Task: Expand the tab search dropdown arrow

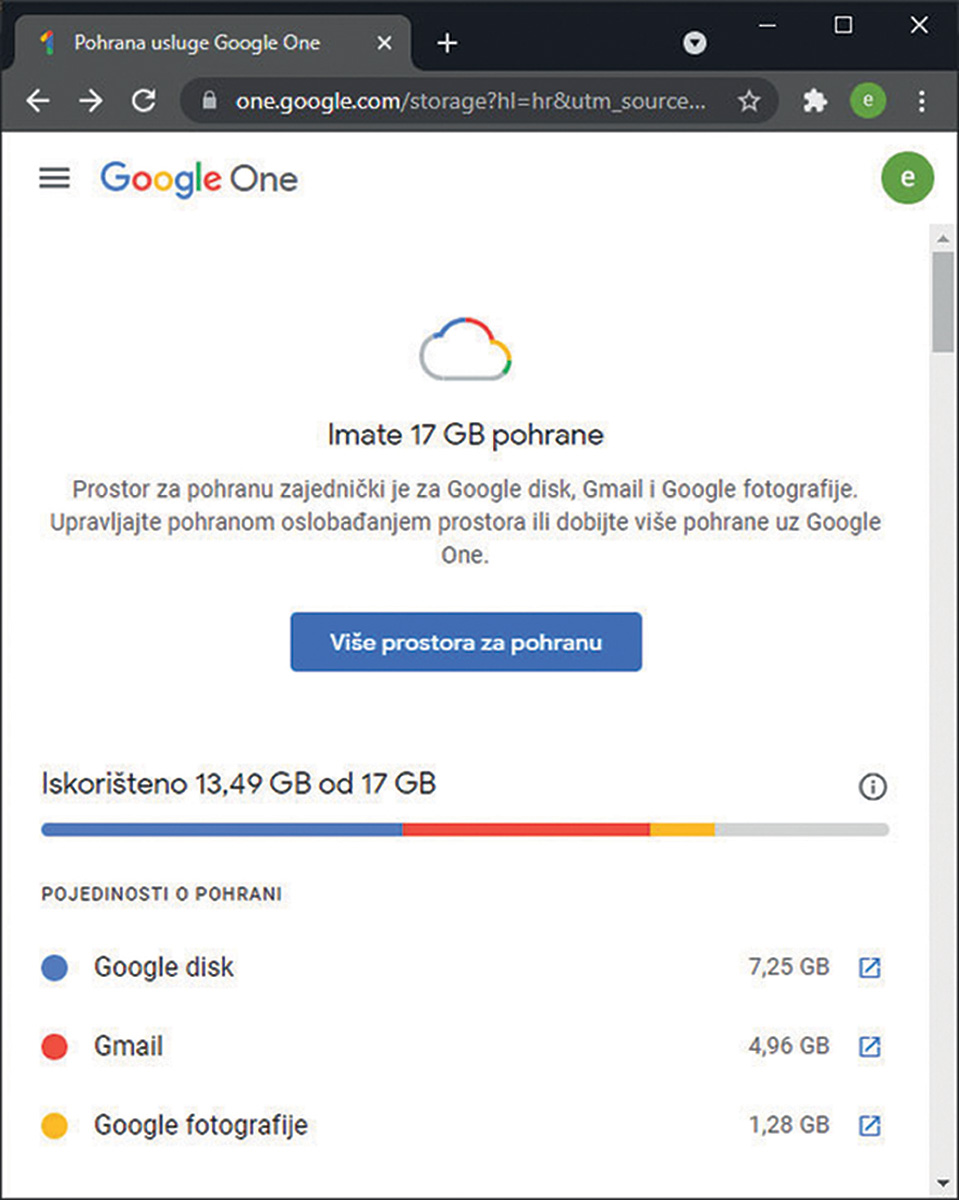Action: click(x=695, y=43)
